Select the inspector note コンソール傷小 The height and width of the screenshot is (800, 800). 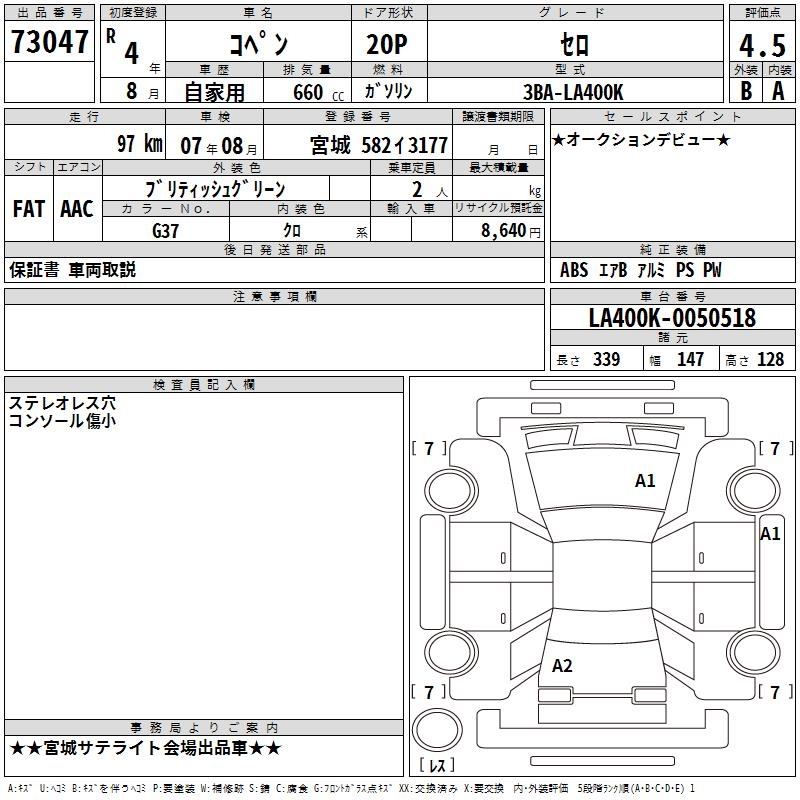(x=62, y=420)
